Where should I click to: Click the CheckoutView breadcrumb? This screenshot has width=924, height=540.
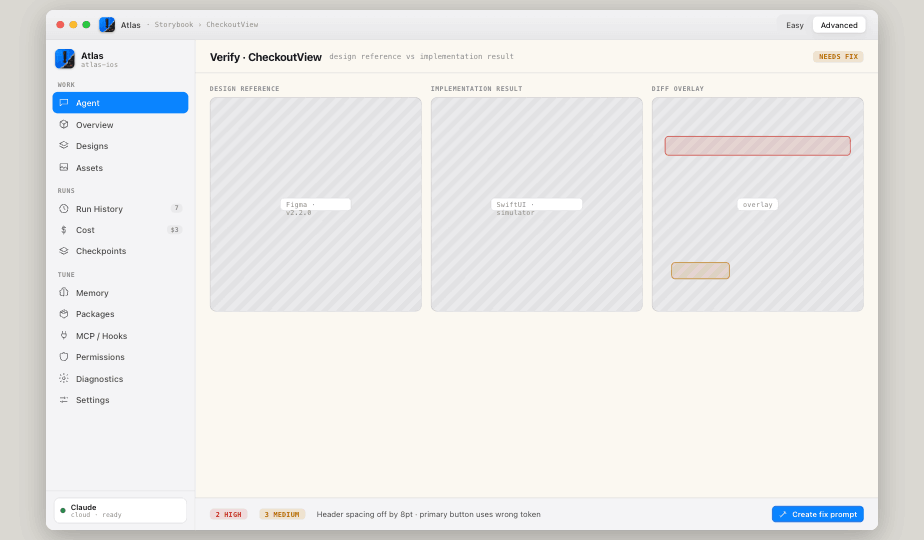[x=232, y=25]
